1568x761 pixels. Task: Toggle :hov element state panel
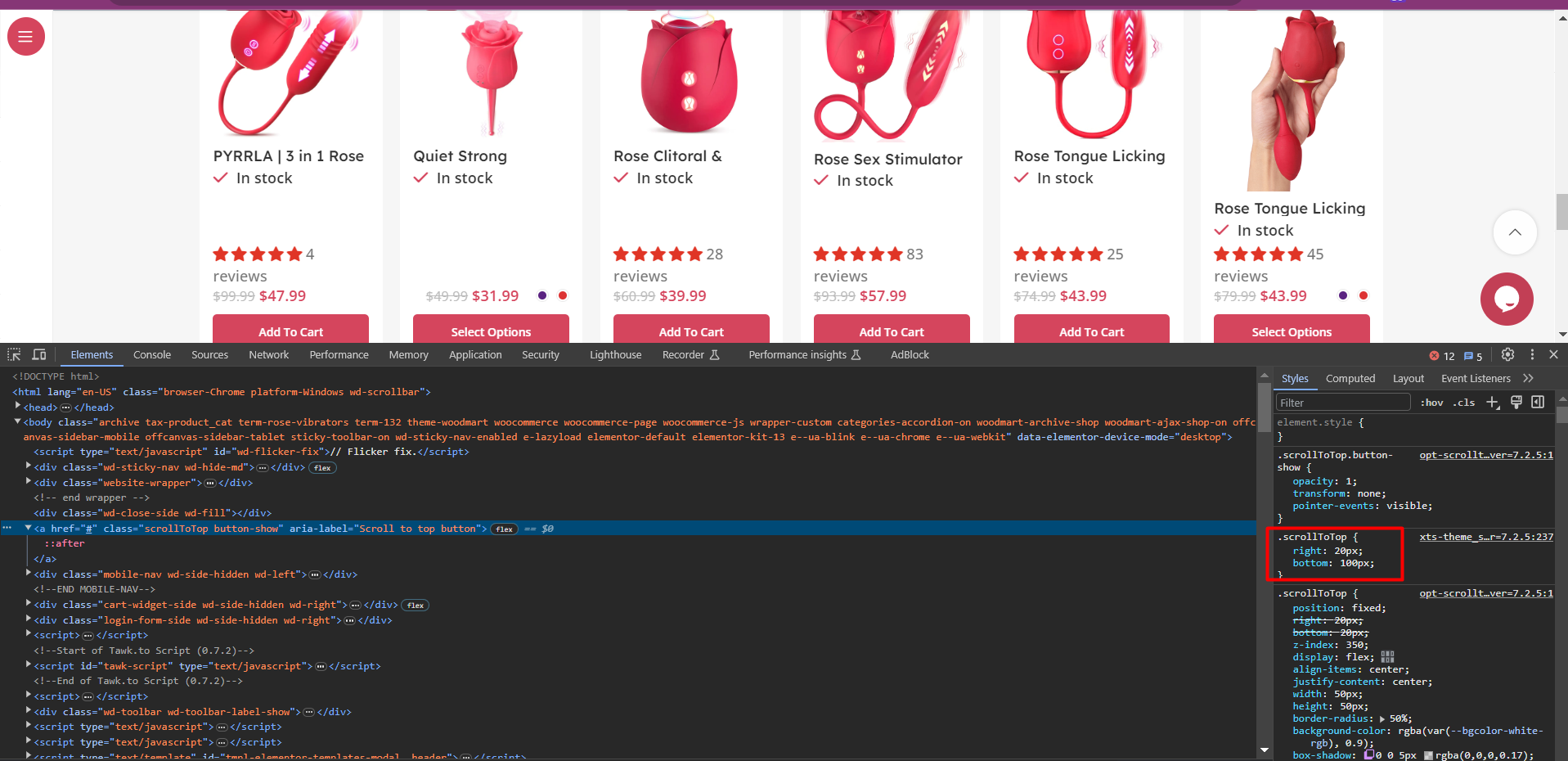point(1431,403)
